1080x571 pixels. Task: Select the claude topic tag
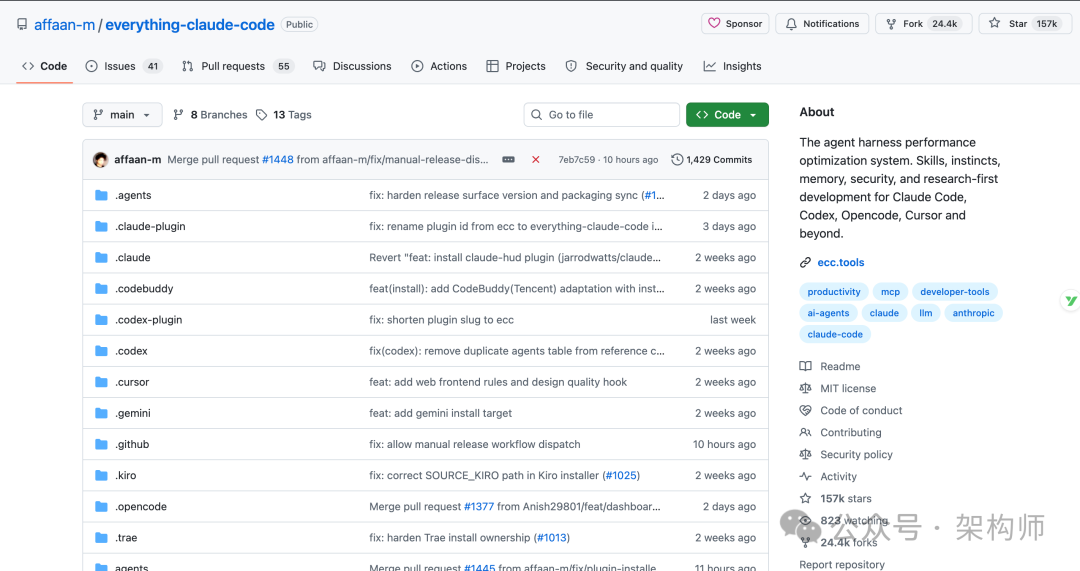[884, 313]
